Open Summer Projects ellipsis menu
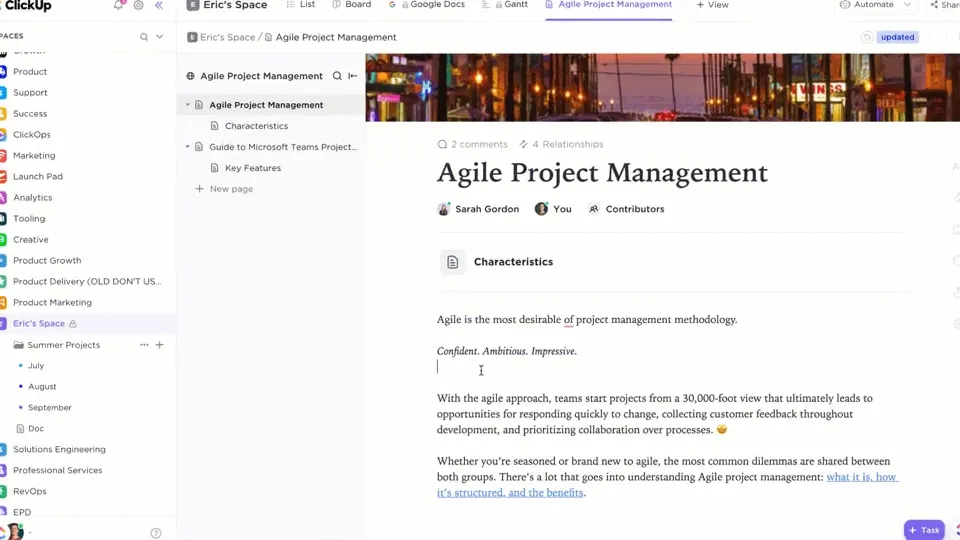This screenshot has height=540, width=960. click(144, 345)
